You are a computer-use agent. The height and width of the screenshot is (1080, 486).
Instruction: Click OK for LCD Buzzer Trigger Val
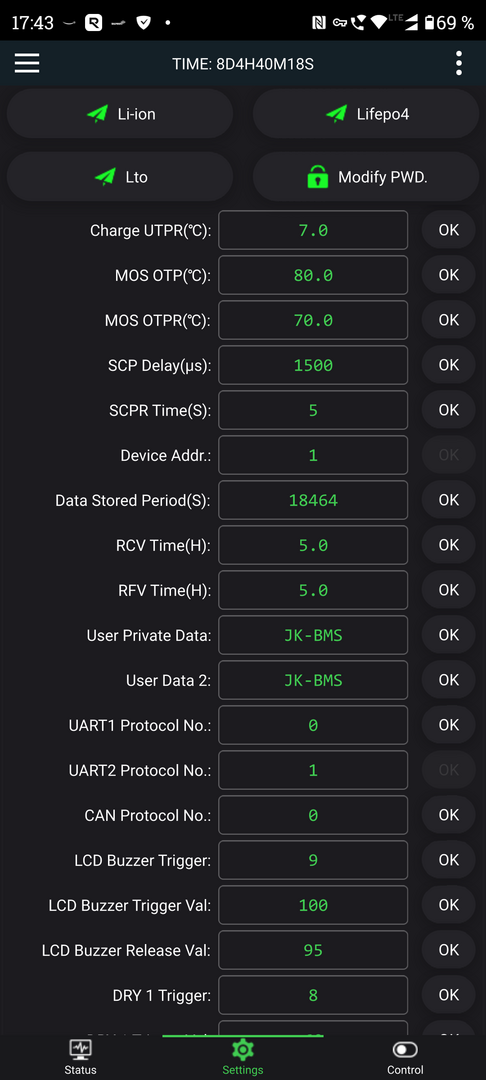click(x=448, y=905)
